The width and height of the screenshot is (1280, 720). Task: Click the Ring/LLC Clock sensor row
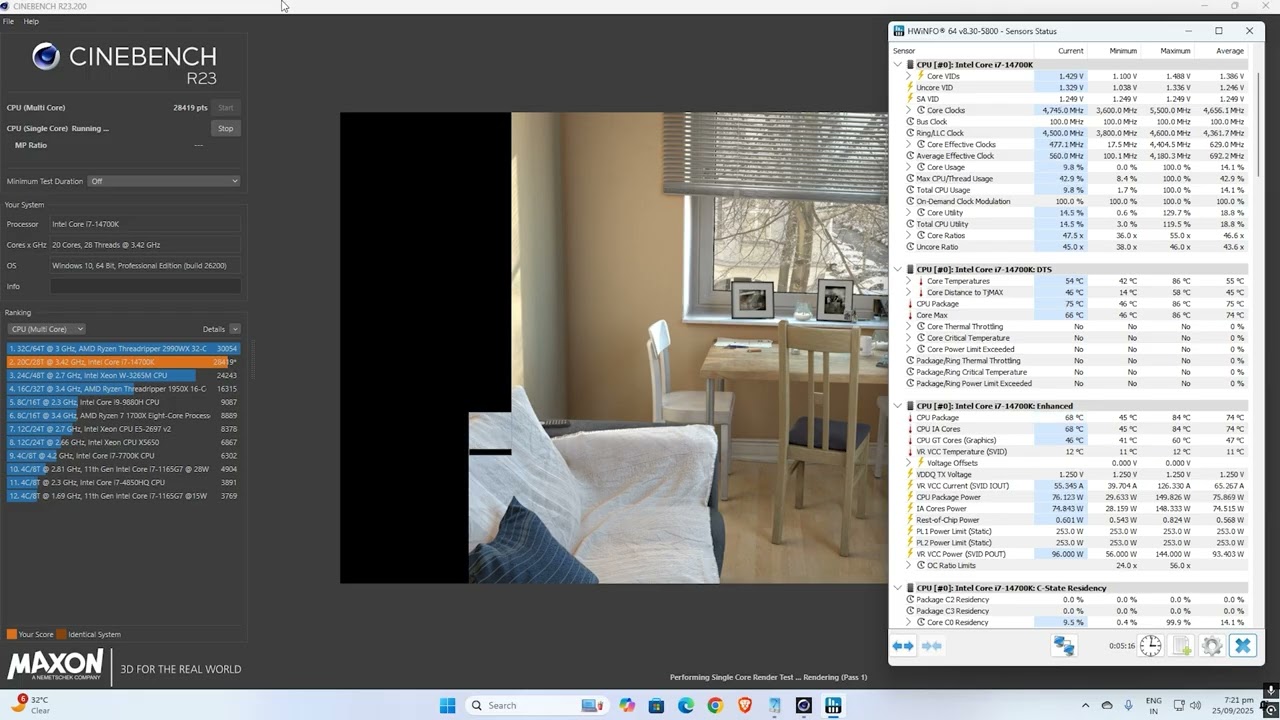1070,133
